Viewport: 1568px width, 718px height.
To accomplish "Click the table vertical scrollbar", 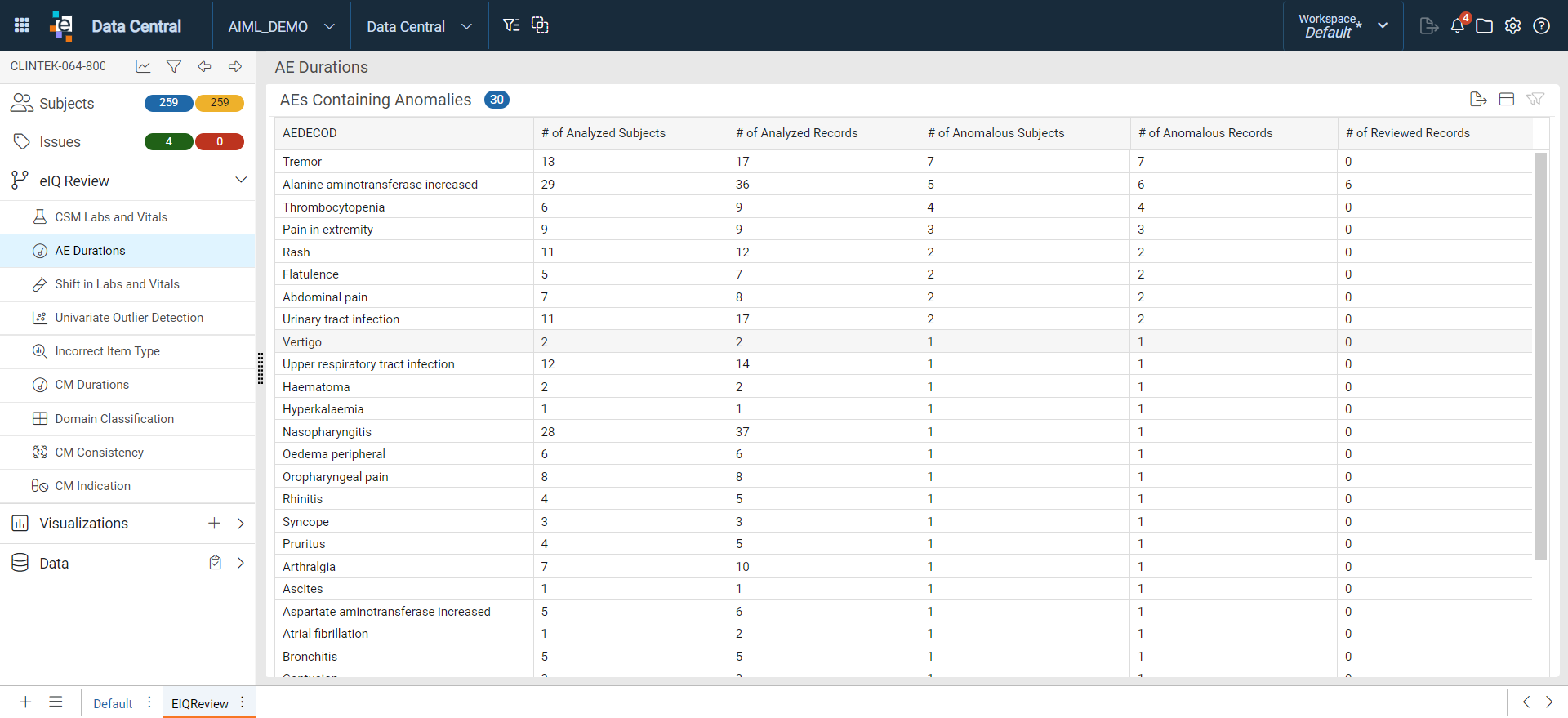I will 1540,355.
